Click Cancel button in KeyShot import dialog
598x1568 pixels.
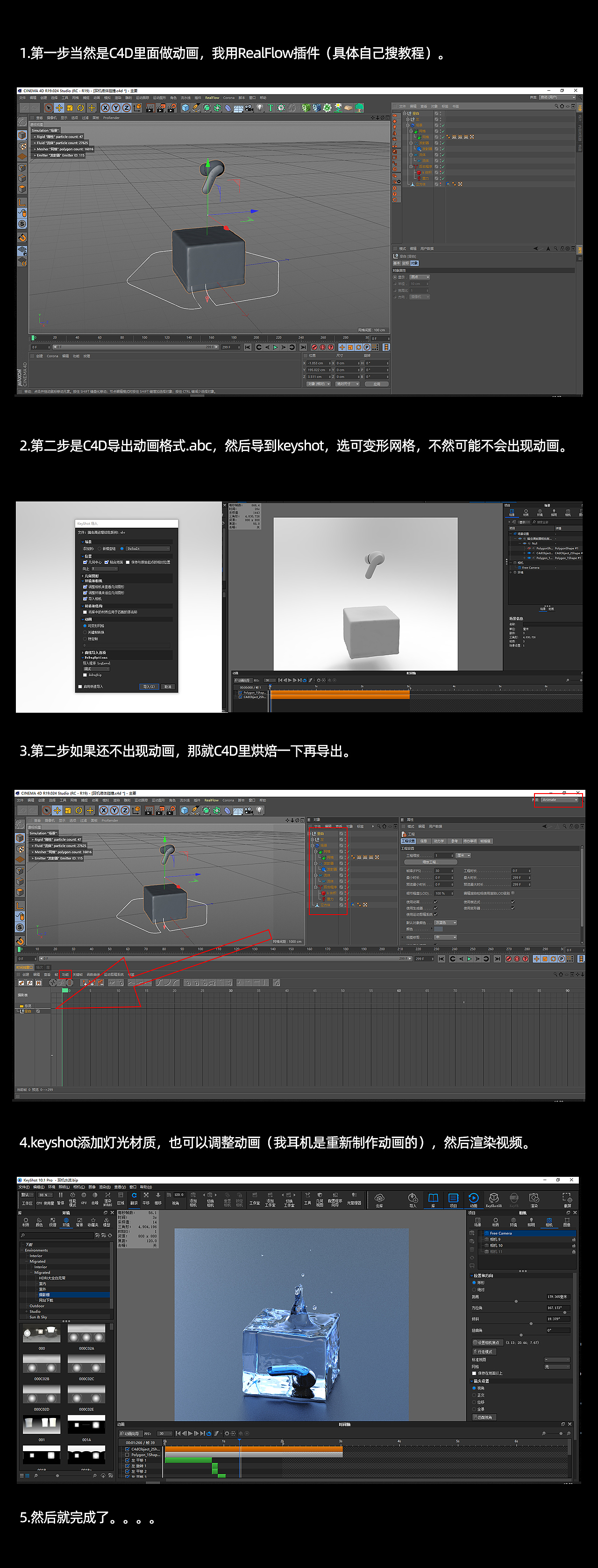pos(168,687)
